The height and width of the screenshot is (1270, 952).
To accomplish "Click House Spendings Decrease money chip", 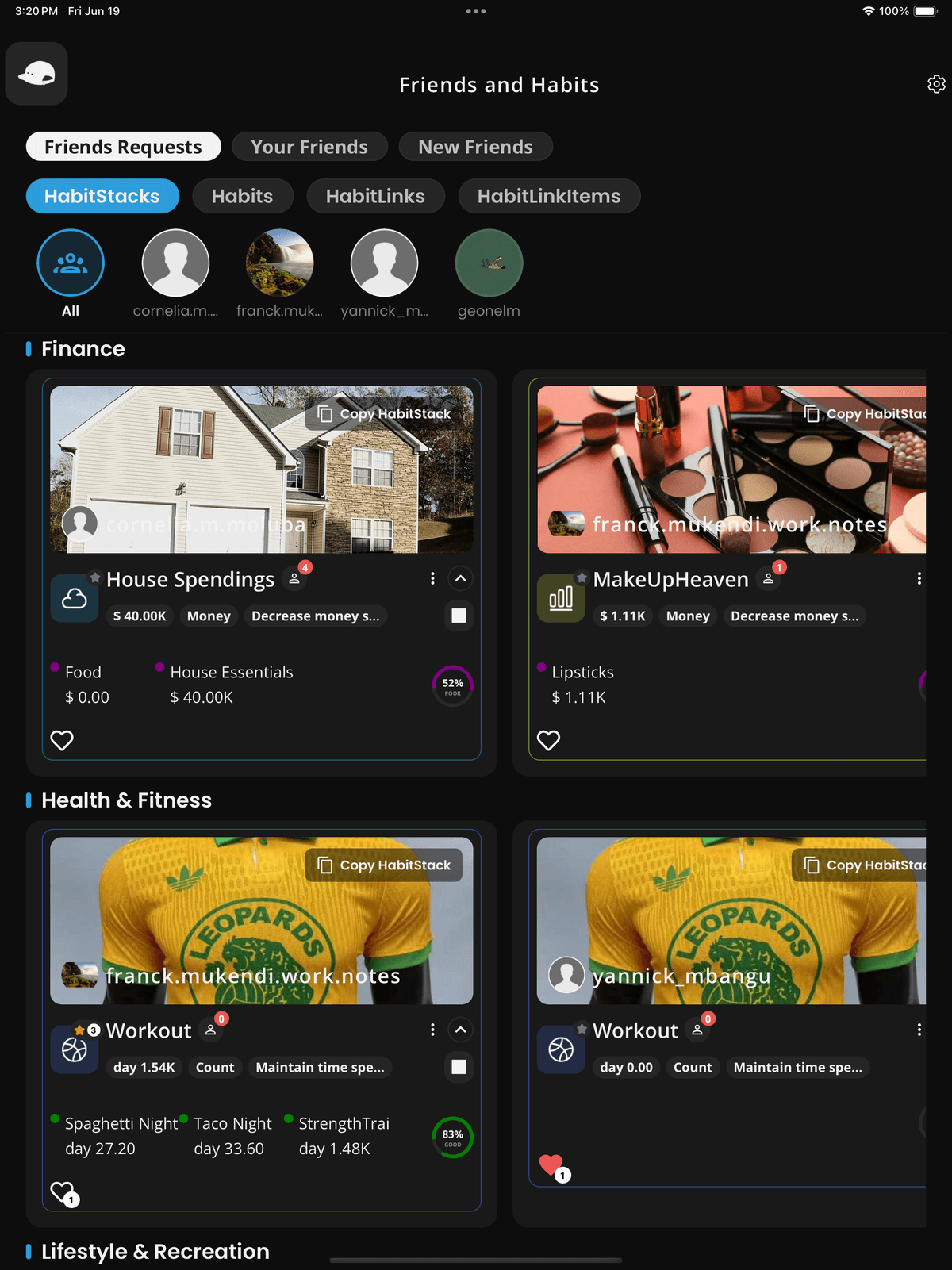I will (x=316, y=616).
